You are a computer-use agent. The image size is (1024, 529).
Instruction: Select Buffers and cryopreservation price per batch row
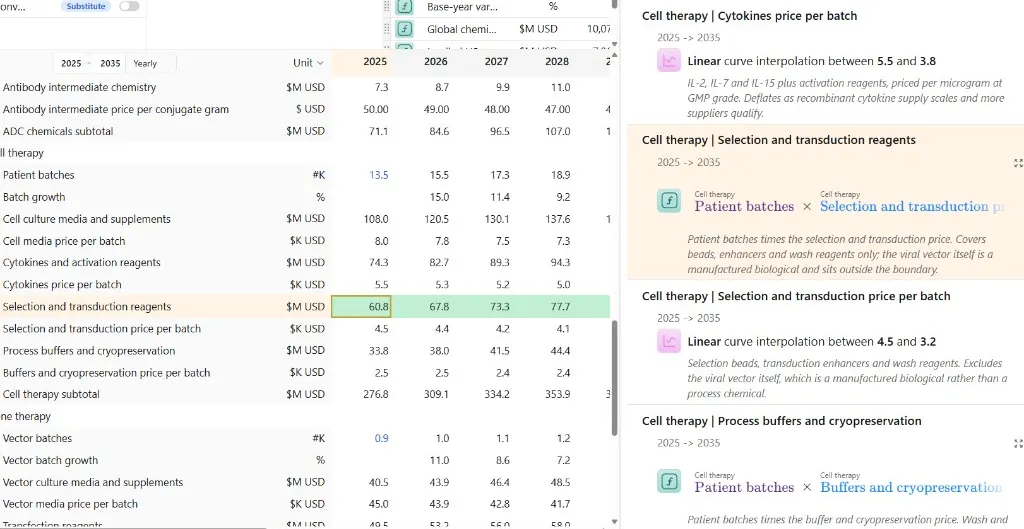[106, 373]
